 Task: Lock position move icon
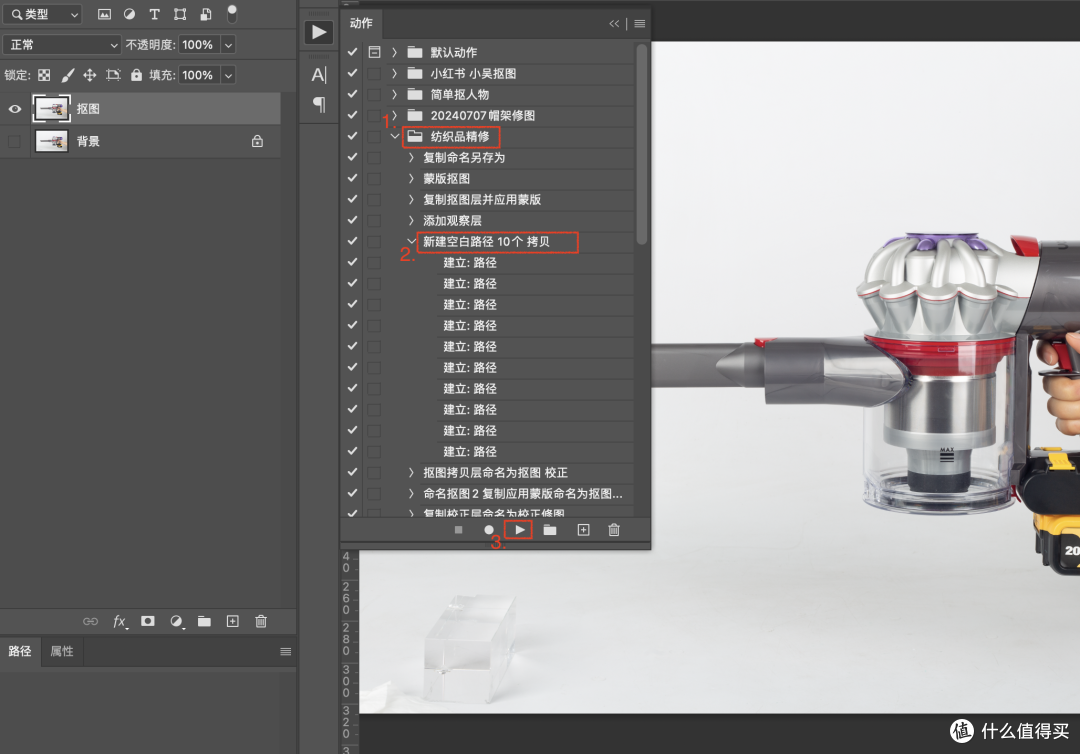[x=90, y=75]
